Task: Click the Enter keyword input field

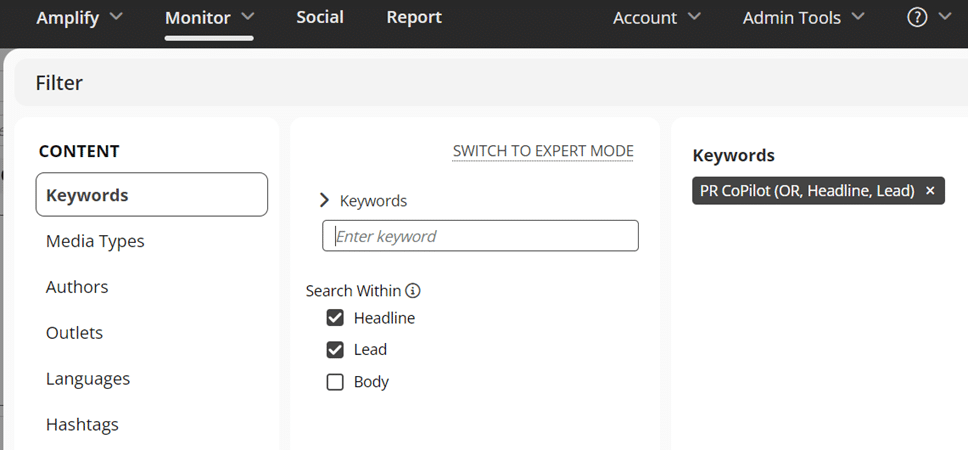Action: [x=480, y=236]
